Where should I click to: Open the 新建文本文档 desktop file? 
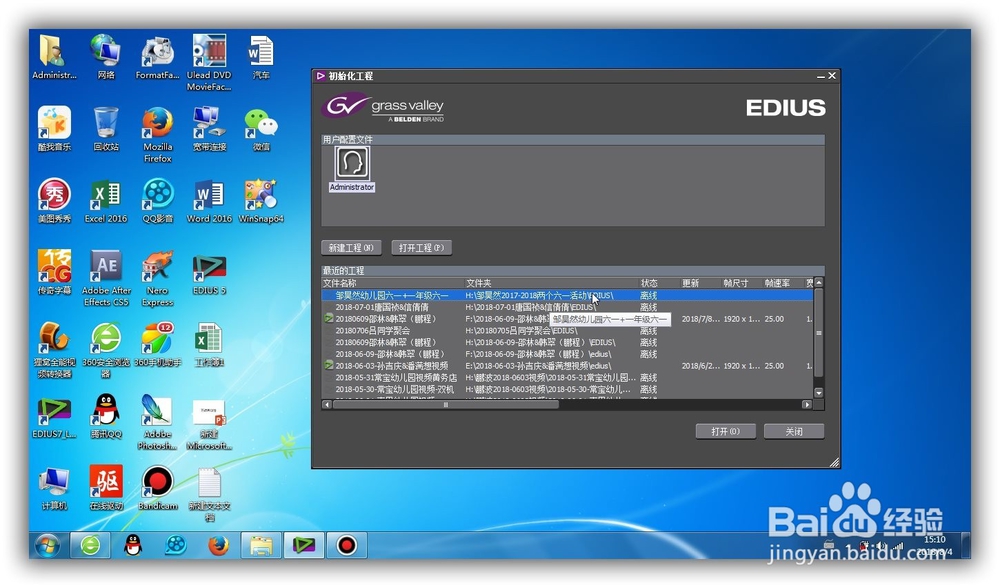(209, 494)
